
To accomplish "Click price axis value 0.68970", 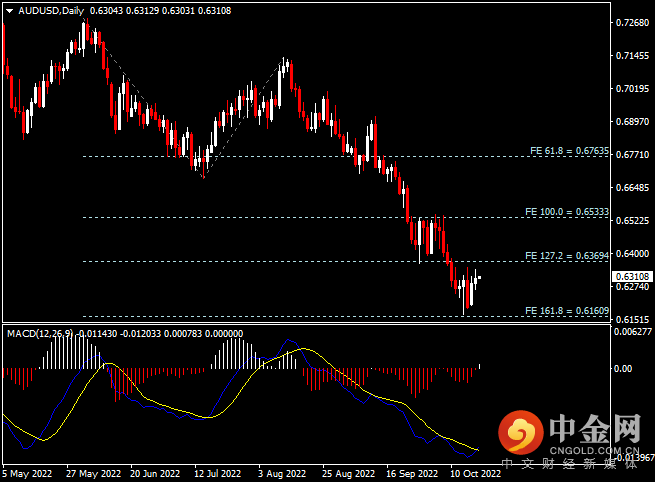I will click(633, 122).
